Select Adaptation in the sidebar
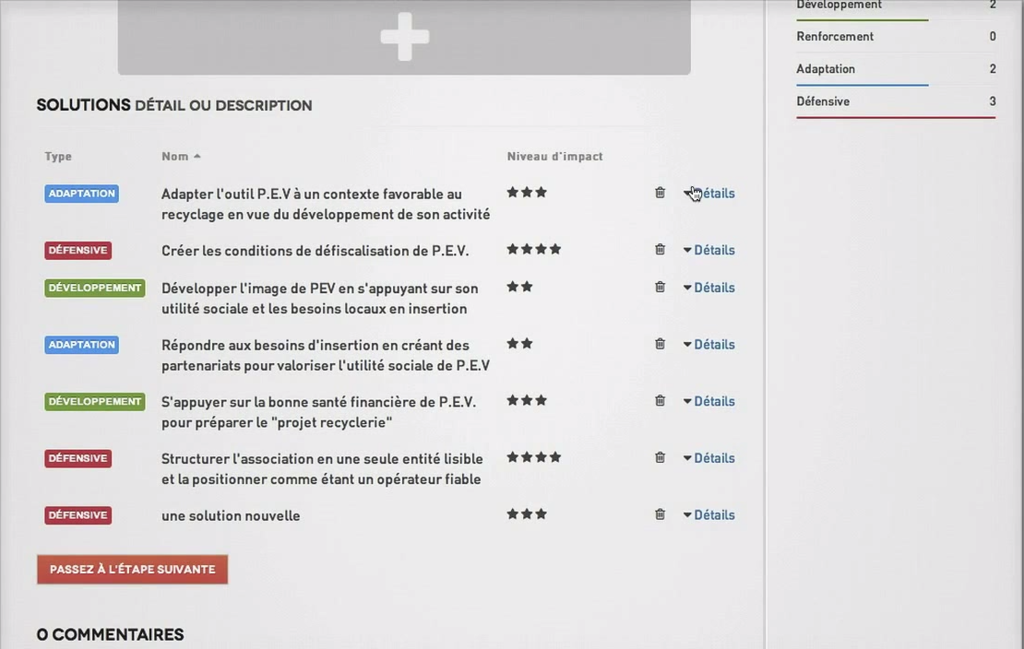1024x649 pixels. pyautogui.click(x=825, y=69)
